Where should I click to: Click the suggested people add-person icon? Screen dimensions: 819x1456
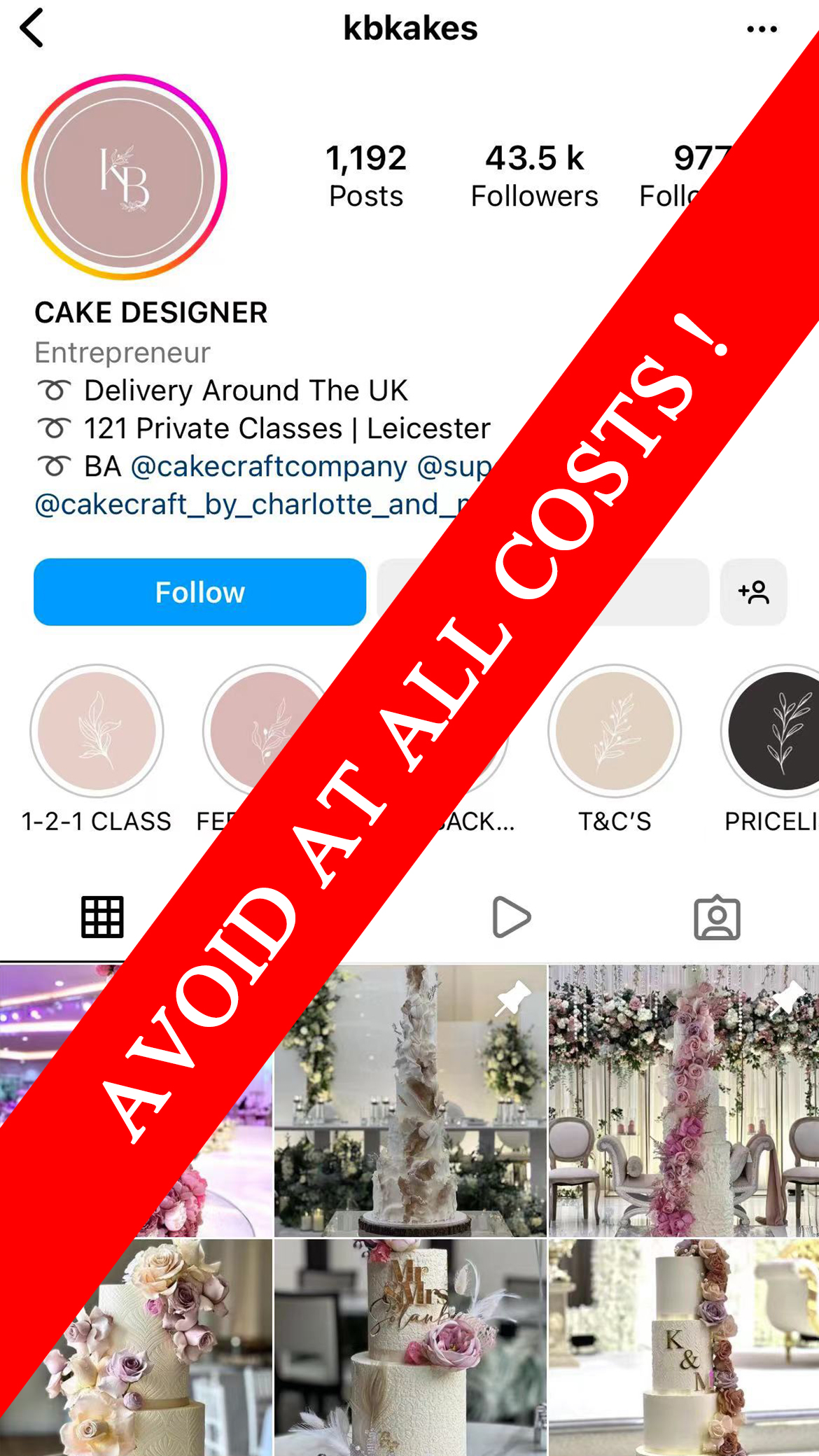click(753, 592)
